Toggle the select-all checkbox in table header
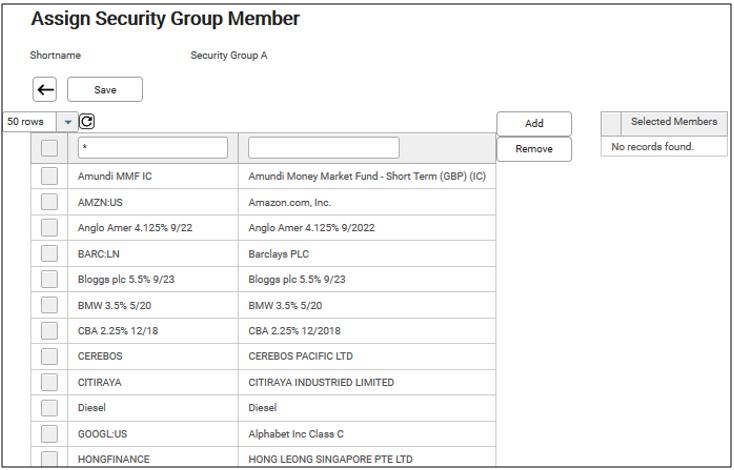This screenshot has height=470, width=734. pos(50,149)
